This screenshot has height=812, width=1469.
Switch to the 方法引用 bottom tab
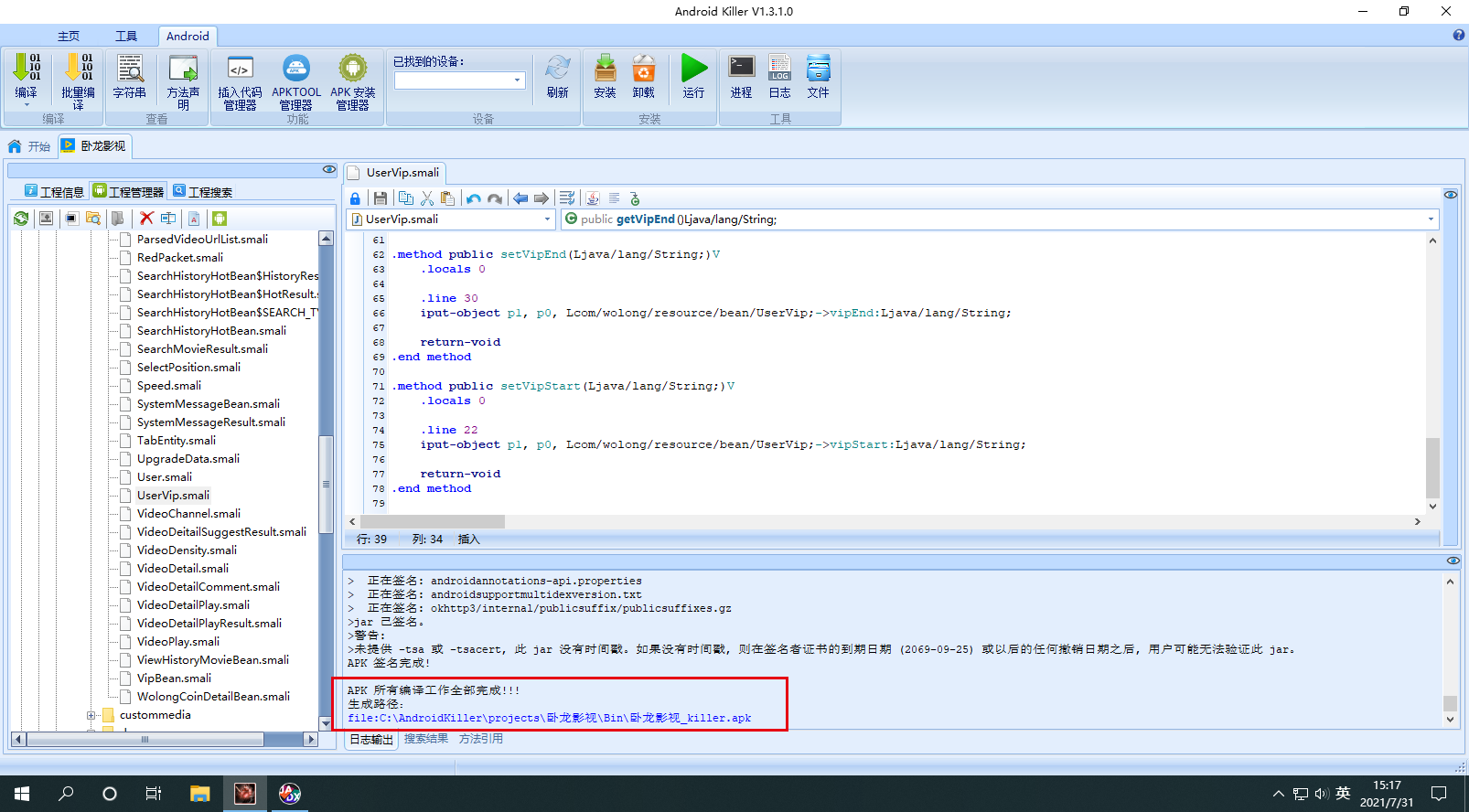481,739
